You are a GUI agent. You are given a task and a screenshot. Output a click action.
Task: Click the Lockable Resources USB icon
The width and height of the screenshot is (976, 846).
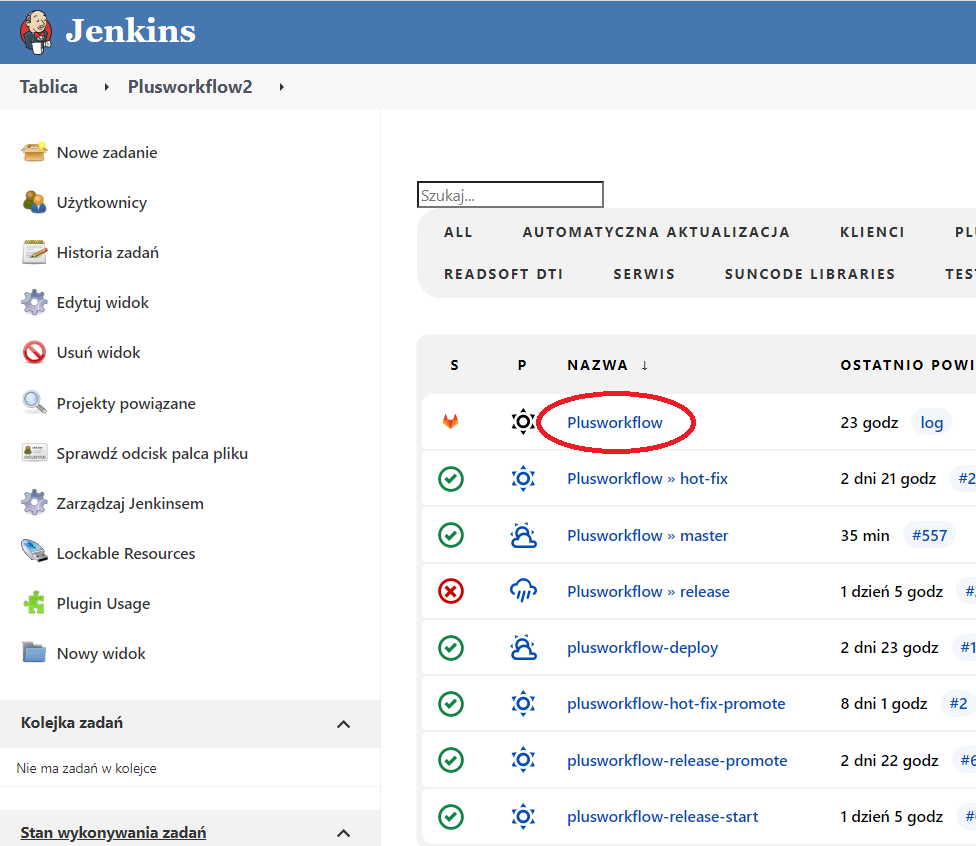coord(34,552)
